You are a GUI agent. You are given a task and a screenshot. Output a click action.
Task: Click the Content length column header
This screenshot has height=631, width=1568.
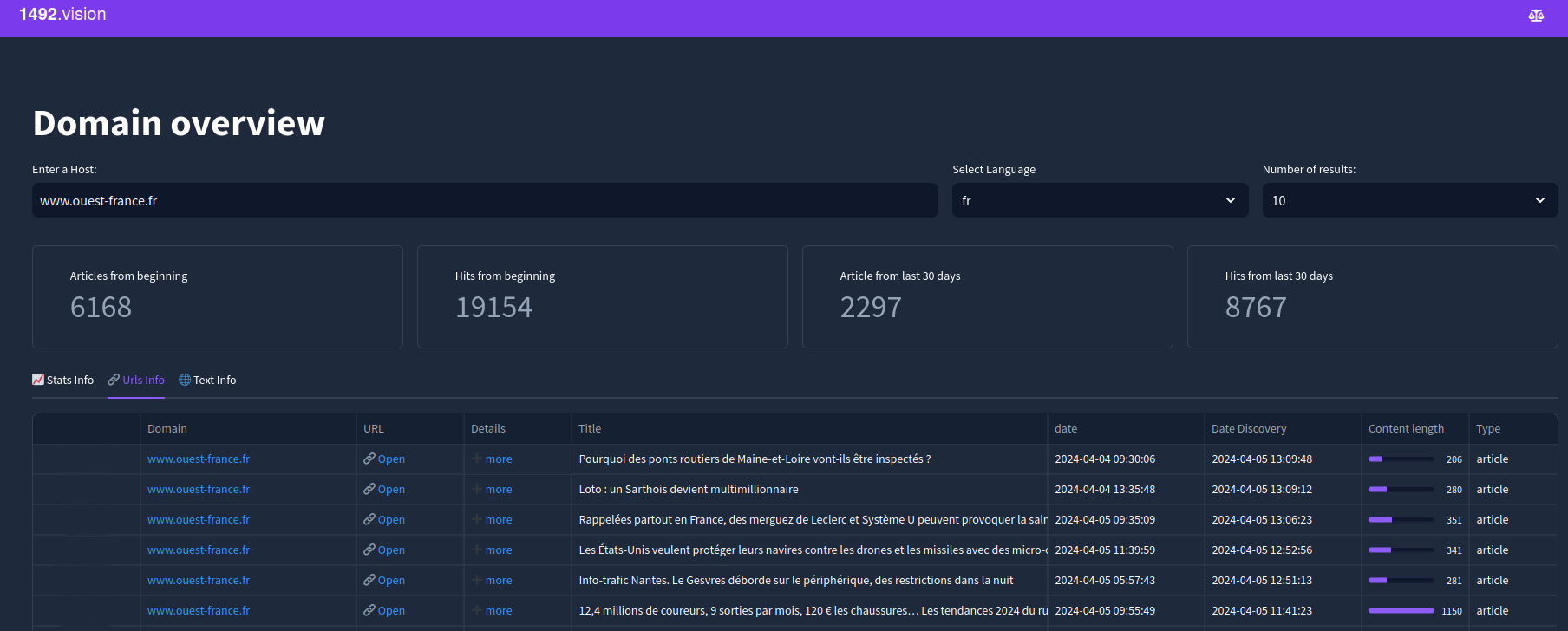(x=1405, y=428)
